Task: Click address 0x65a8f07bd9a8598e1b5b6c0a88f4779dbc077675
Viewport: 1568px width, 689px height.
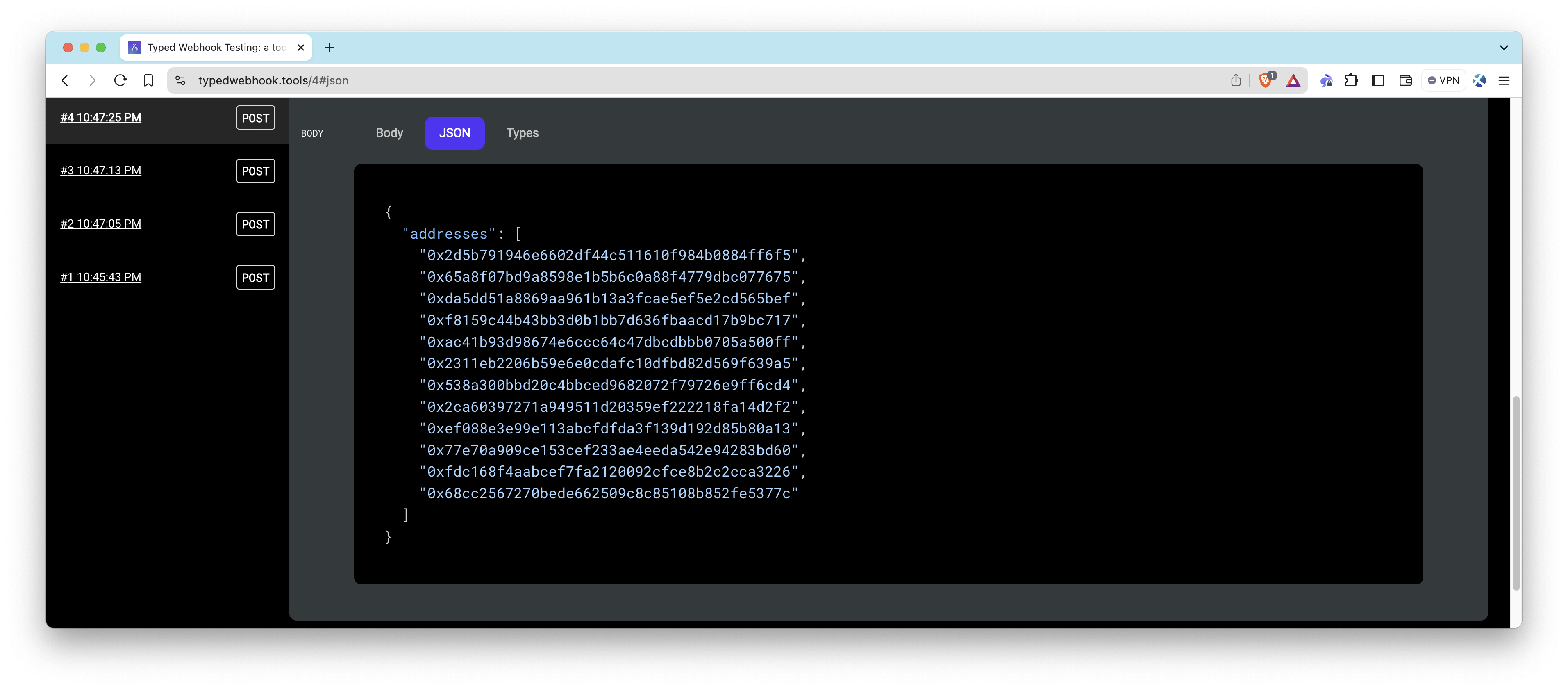Action: point(609,276)
